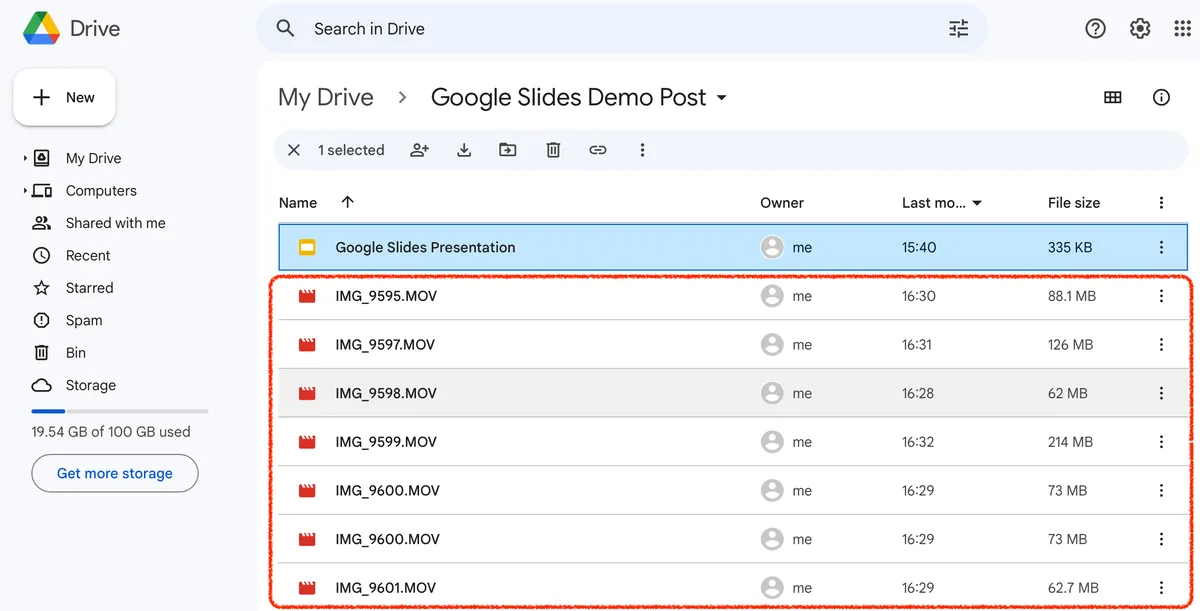Screen dimensions: 1200x611
Task: Switch to grid layout view icon
Action: (1113, 97)
